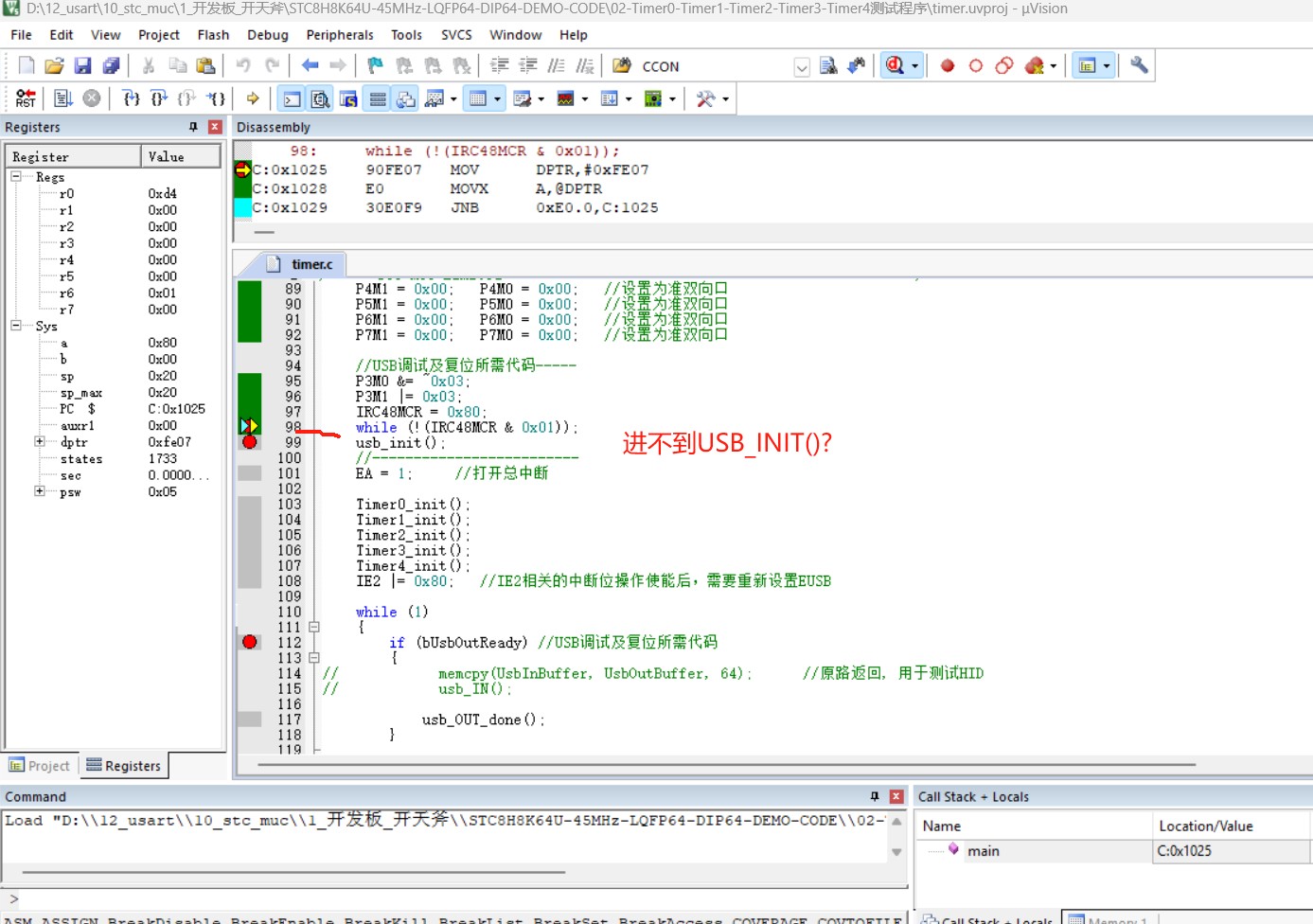
Task: Click the Find icon next to CCON box
Action: (828, 65)
